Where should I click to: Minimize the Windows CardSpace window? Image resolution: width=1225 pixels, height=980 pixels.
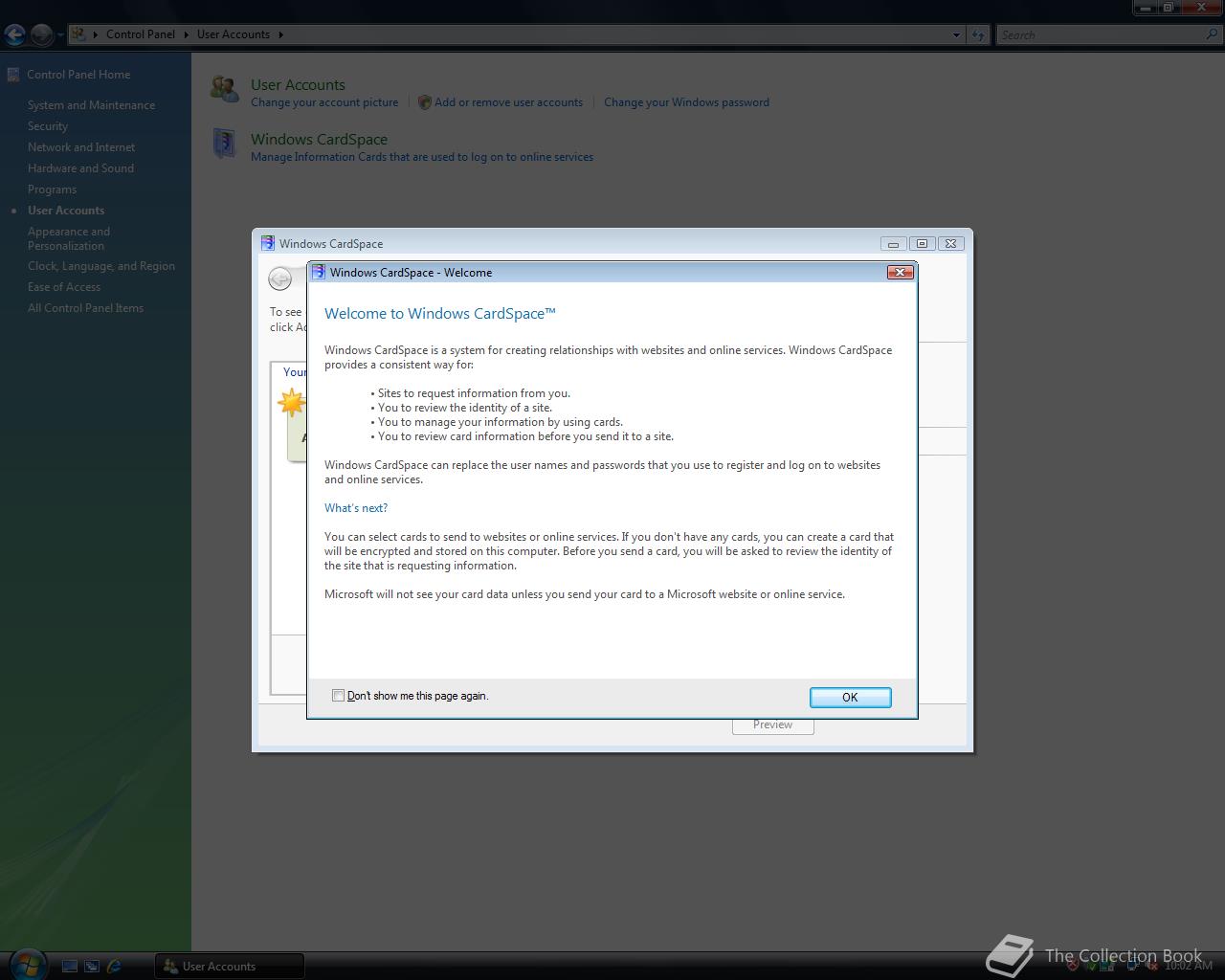(x=893, y=243)
